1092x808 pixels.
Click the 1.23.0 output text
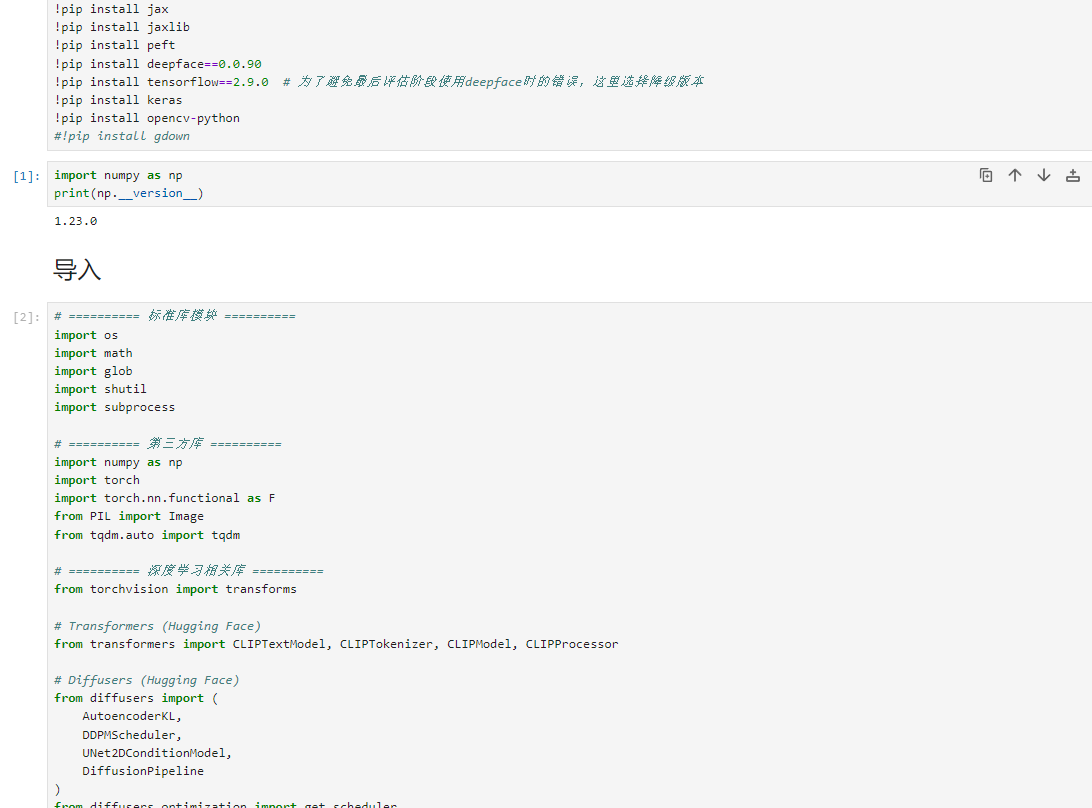coord(76,221)
